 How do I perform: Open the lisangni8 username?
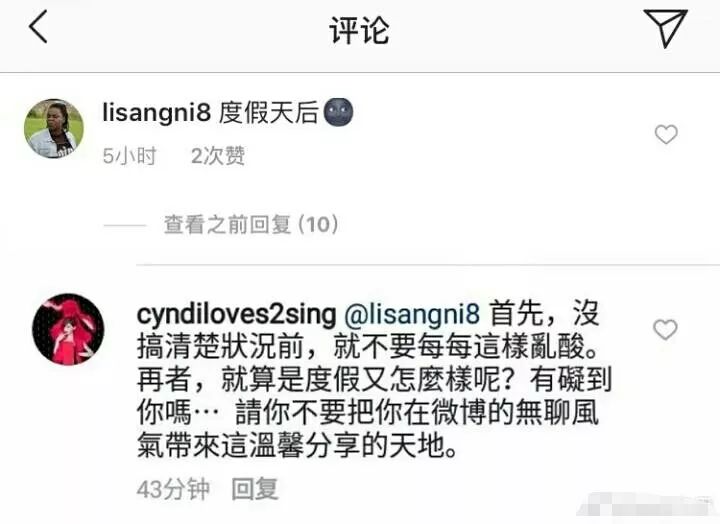pyautogui.click(x=157, y=113)
